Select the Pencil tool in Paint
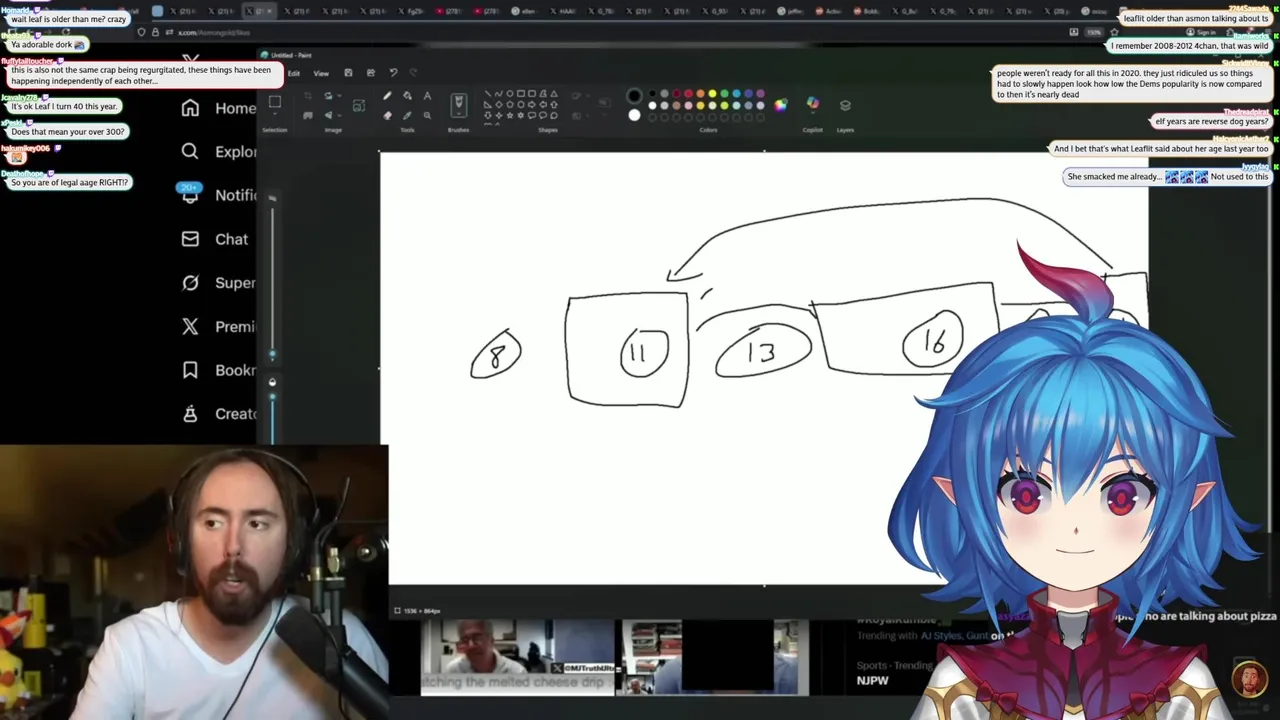1280x720 pixels. click(387, 96)
